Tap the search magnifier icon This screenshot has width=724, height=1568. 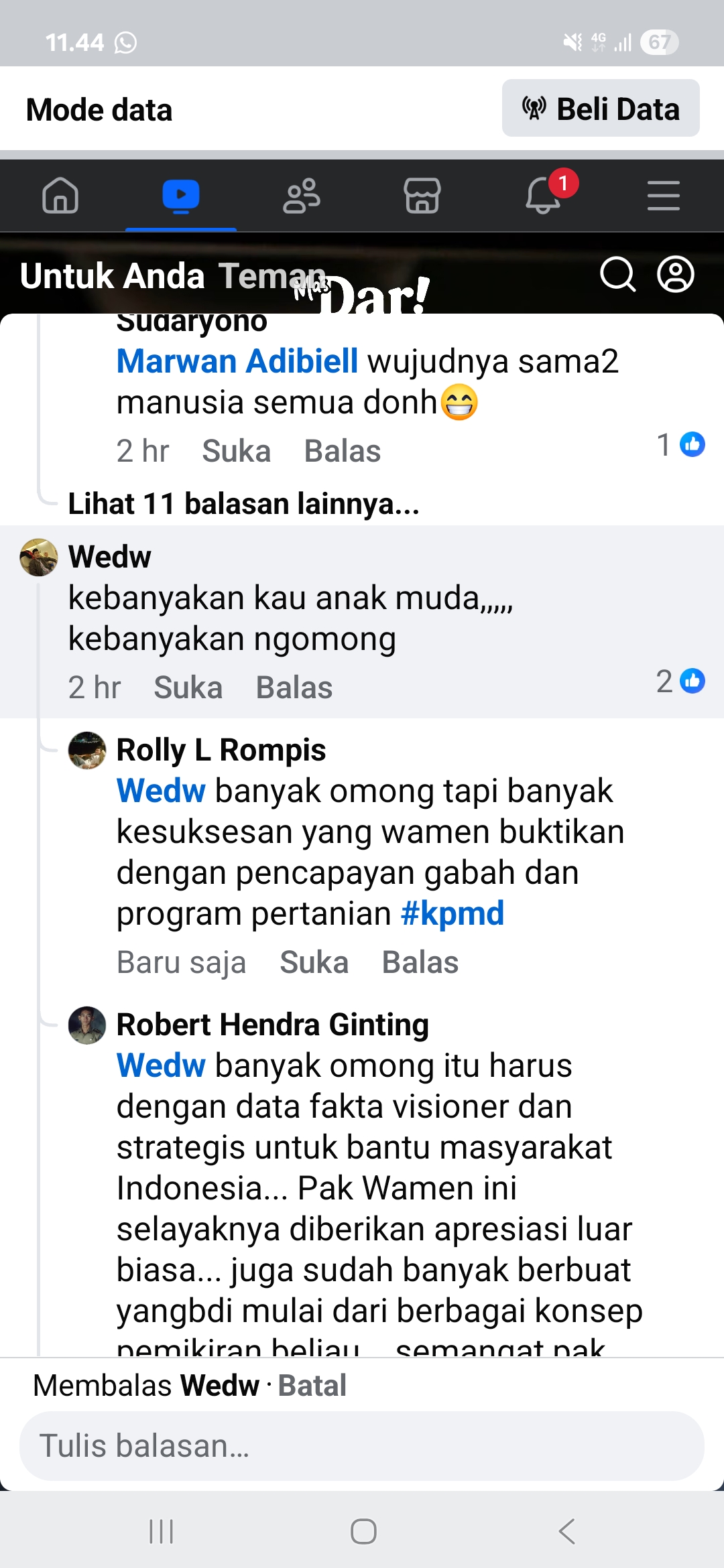pyautogui.click(x=617, y=274)
